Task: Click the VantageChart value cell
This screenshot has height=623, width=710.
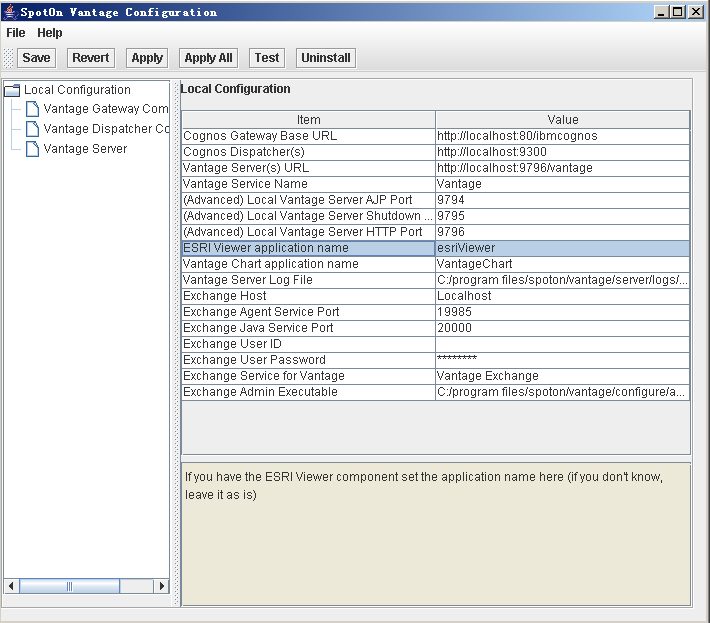Action: coord(562,264)
